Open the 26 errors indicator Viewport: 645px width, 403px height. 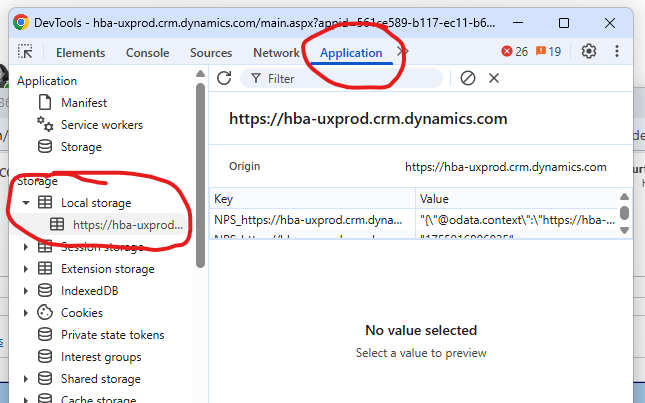515,51
